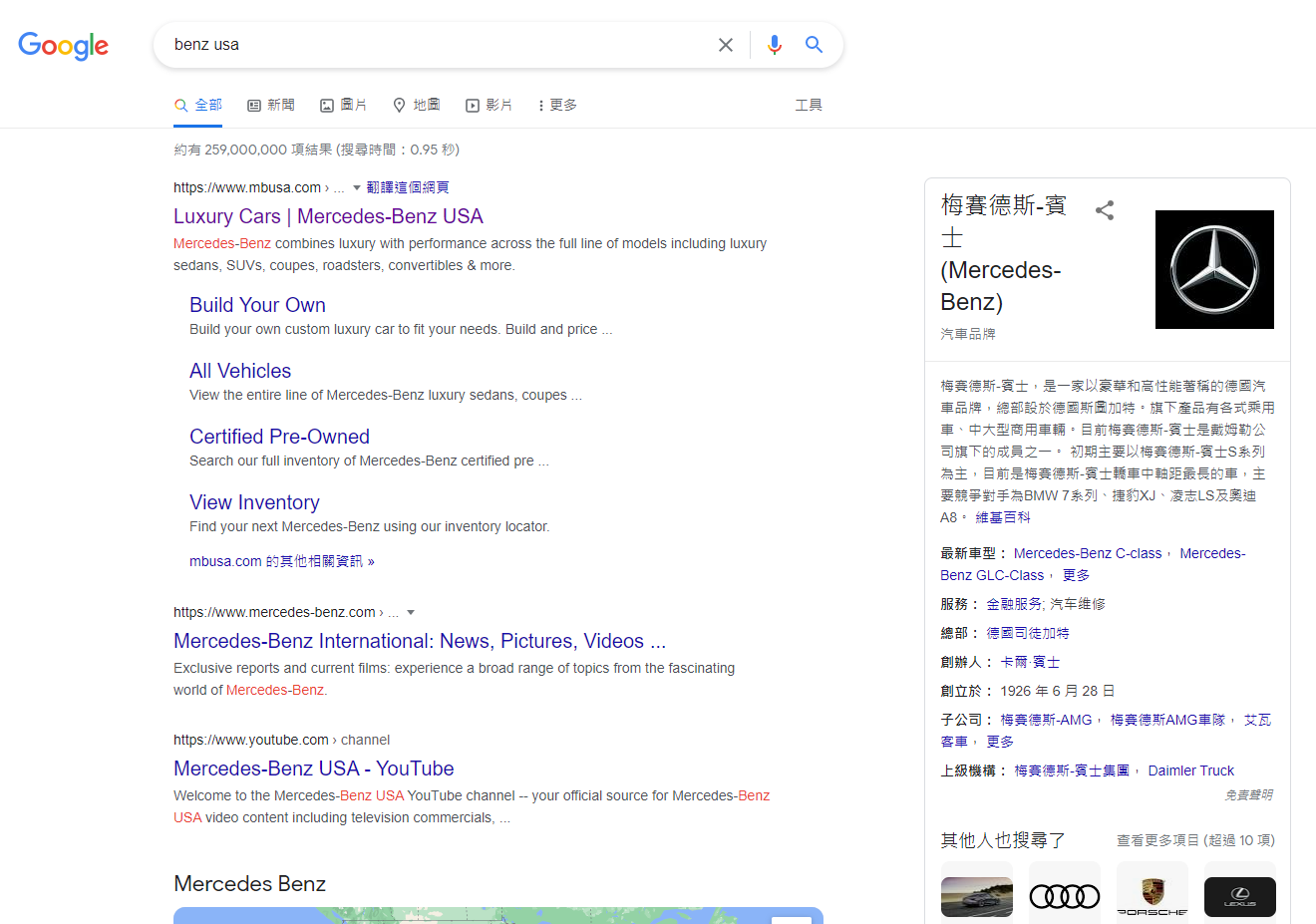Open Daimler Truck parent link

pyautogui.click(x=1190, y=770)
